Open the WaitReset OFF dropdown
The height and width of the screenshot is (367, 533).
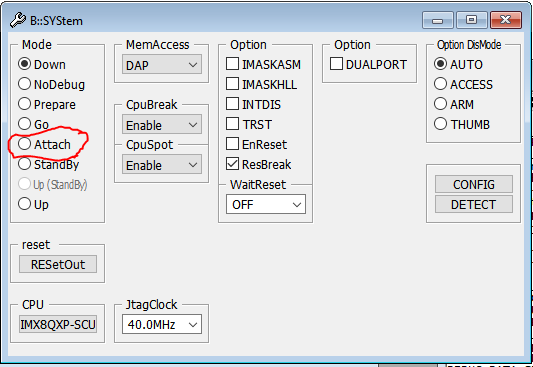point(266,205)
